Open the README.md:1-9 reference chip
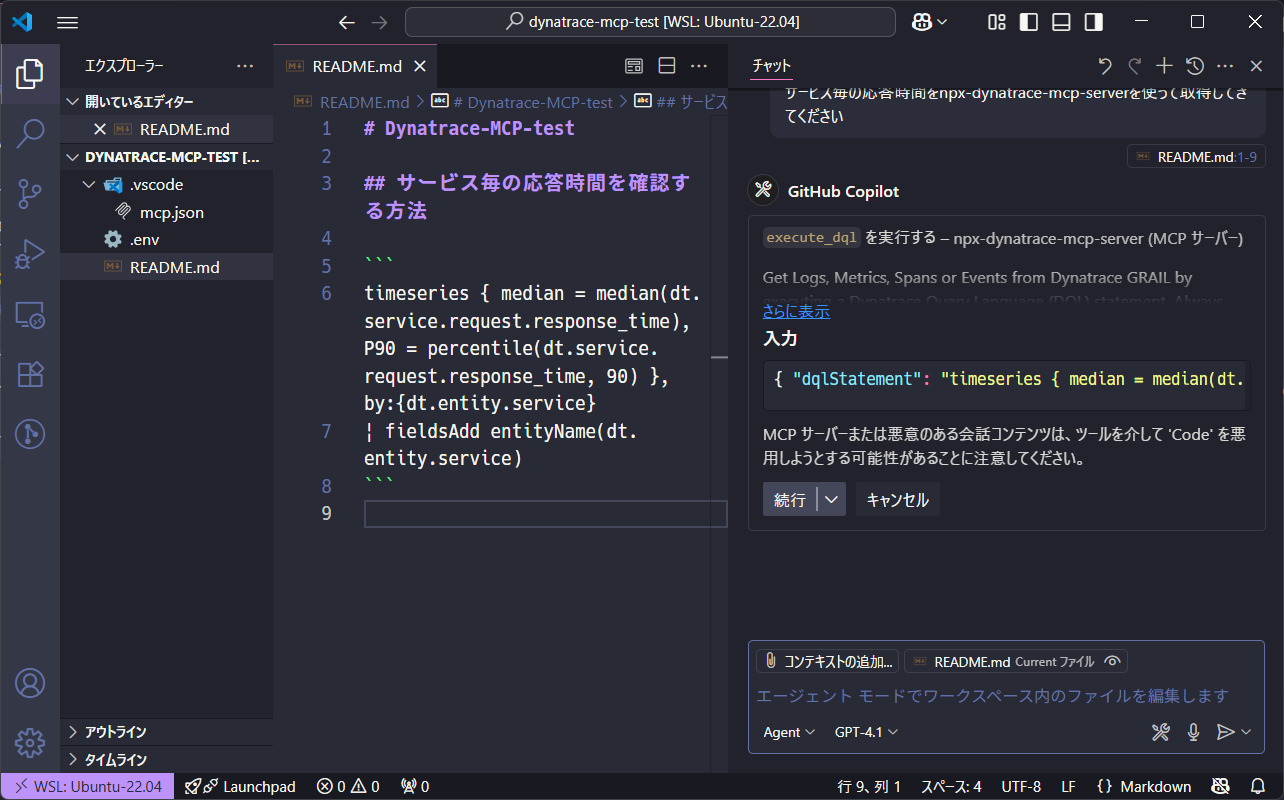This screenshot has width=1284, height=800. (1197, 156)
